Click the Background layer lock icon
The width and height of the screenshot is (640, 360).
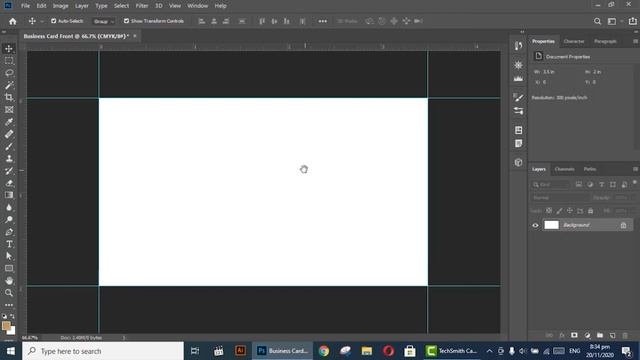[x=623, y=225]
